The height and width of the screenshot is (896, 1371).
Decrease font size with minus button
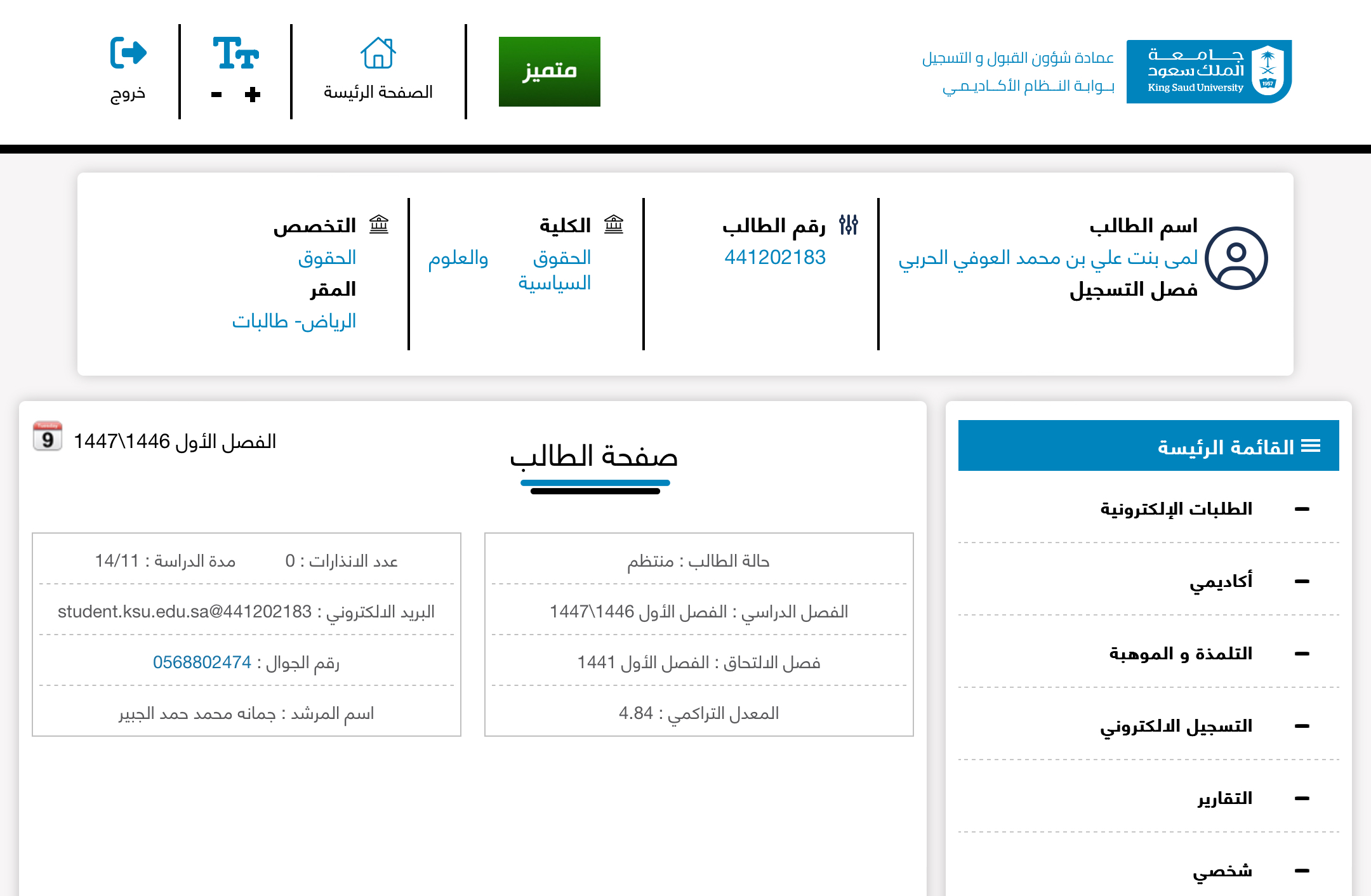click(x=216, y=95)
